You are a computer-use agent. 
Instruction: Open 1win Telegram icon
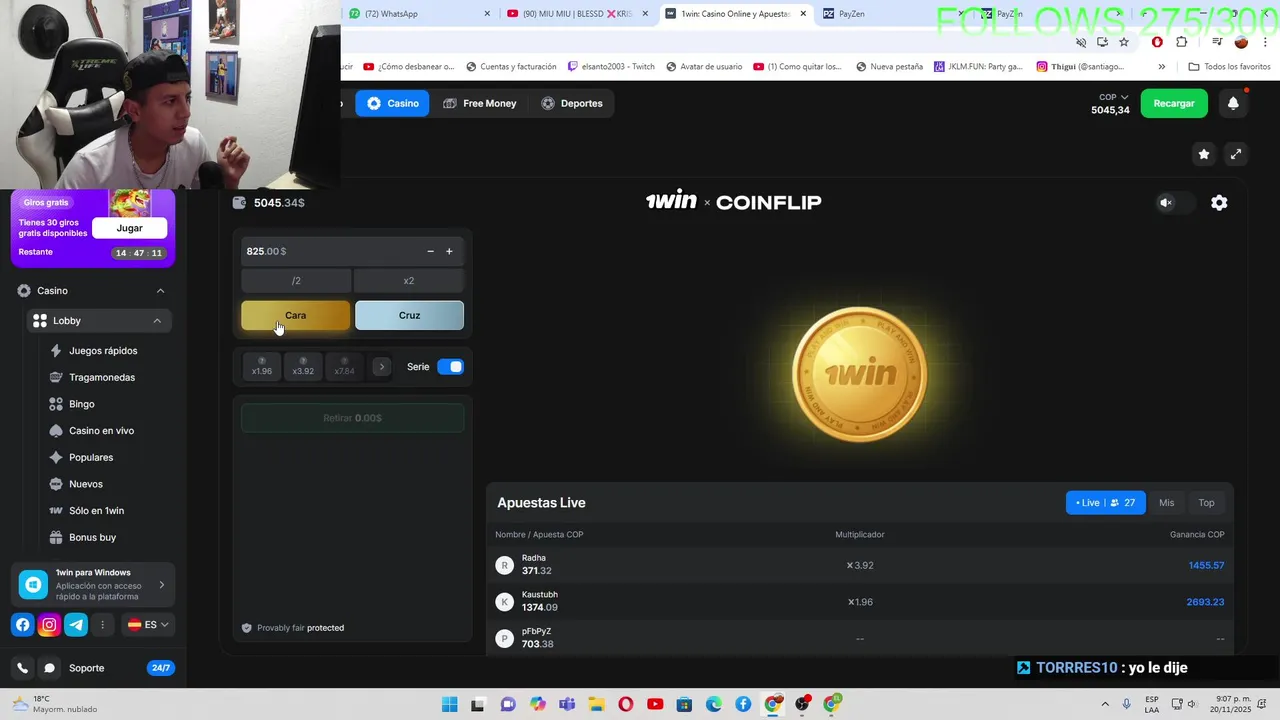tap(76, 625)
